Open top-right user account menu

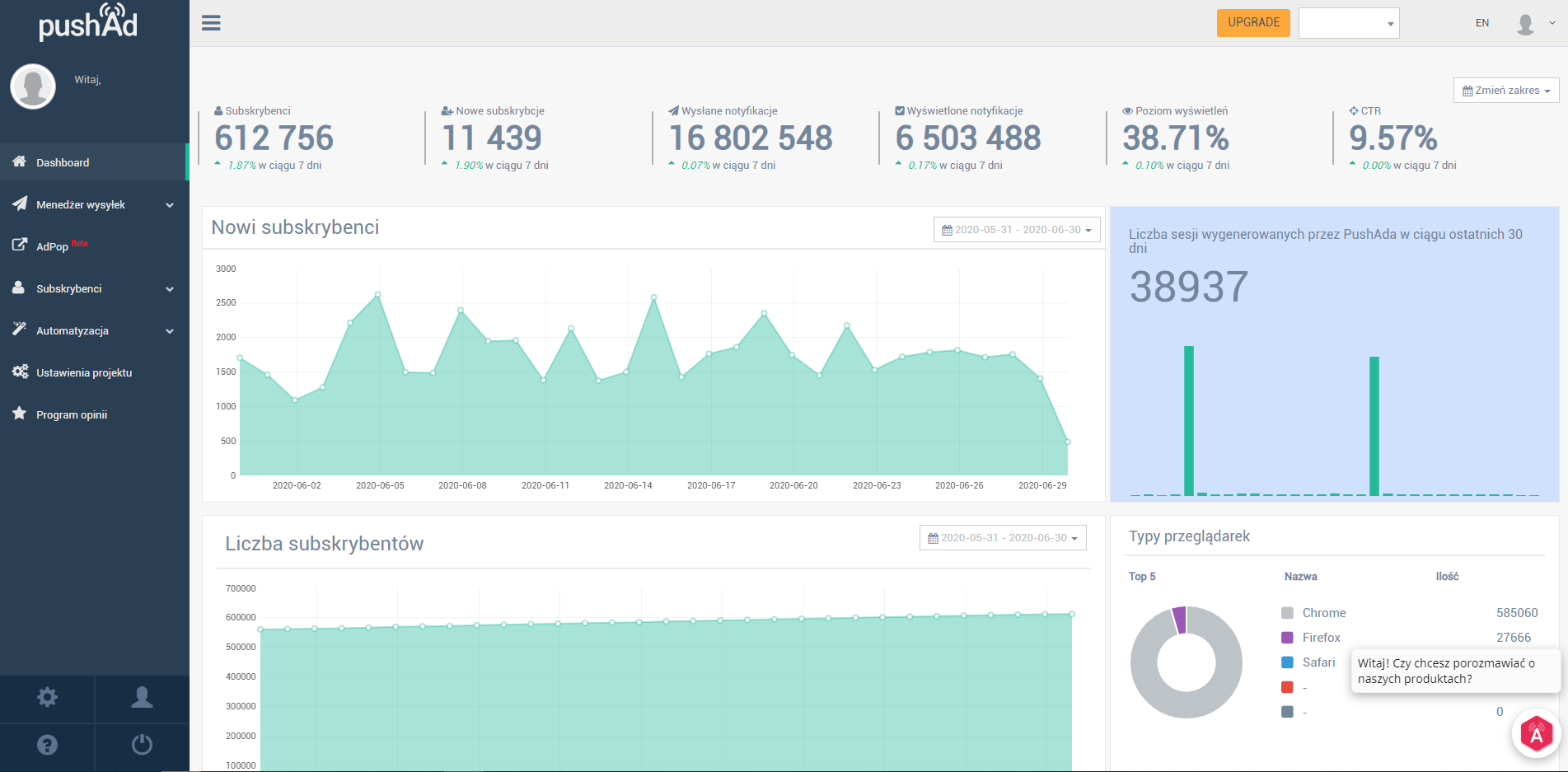tap(1534, 24)
